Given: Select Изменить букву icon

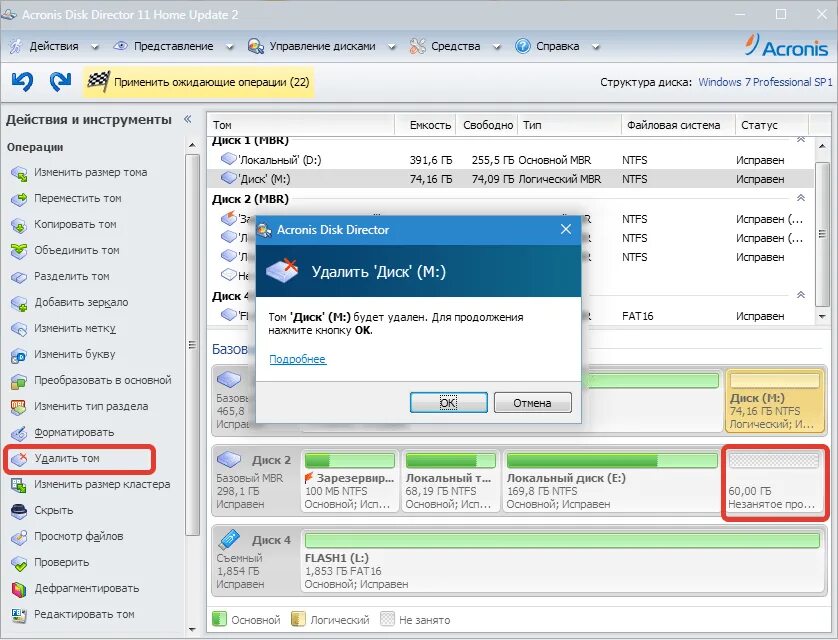Looking at the screenshot, I should point(19,355).
